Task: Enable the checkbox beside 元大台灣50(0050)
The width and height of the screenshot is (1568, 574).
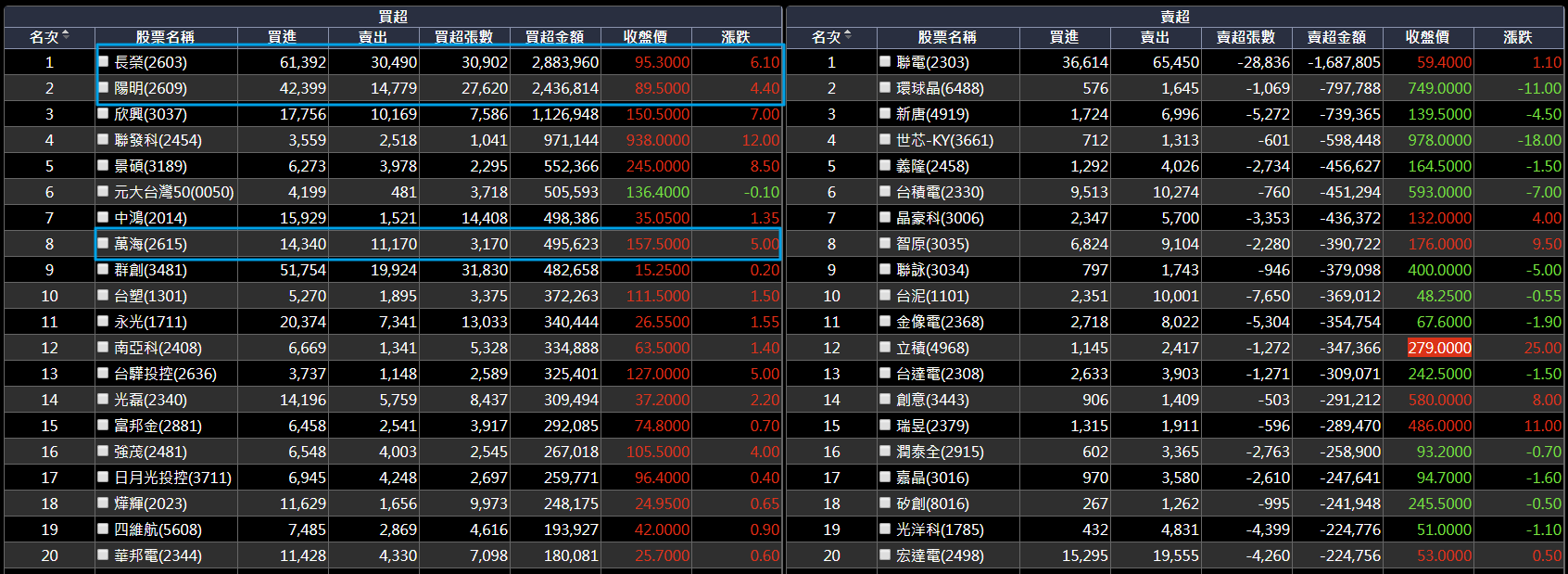Action: point(104,191)
